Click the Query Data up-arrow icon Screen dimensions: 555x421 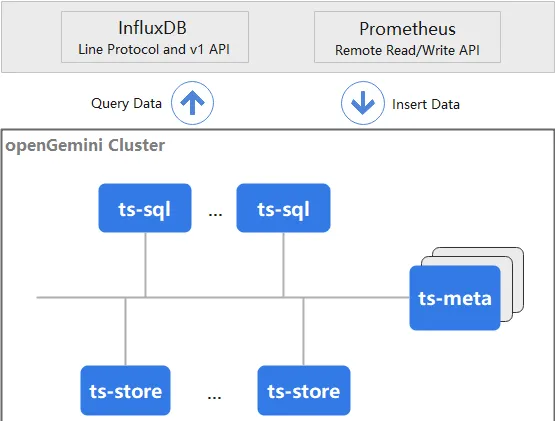pos(193,103)
